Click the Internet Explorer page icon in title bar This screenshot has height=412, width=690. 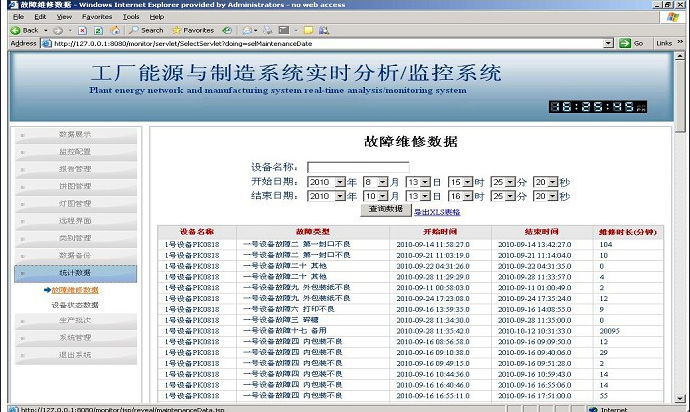(x=9, y=5)
